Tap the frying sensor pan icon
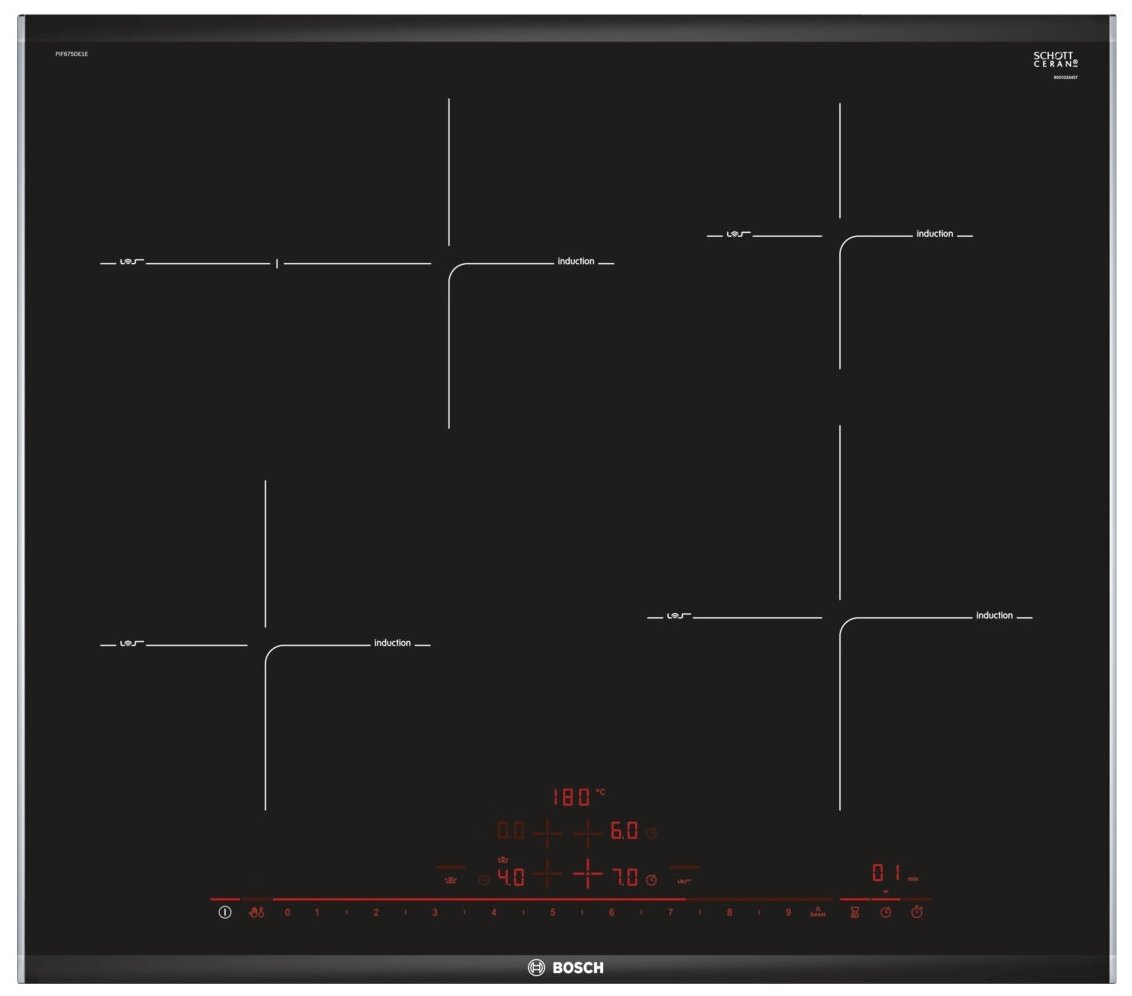The width and height of the screenshot is (1132, 996). click(x=451, y=879)
